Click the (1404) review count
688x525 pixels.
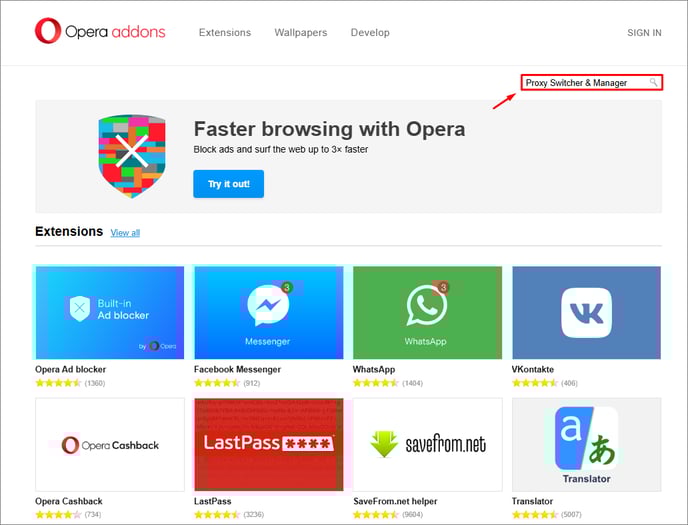click(412, 383)
